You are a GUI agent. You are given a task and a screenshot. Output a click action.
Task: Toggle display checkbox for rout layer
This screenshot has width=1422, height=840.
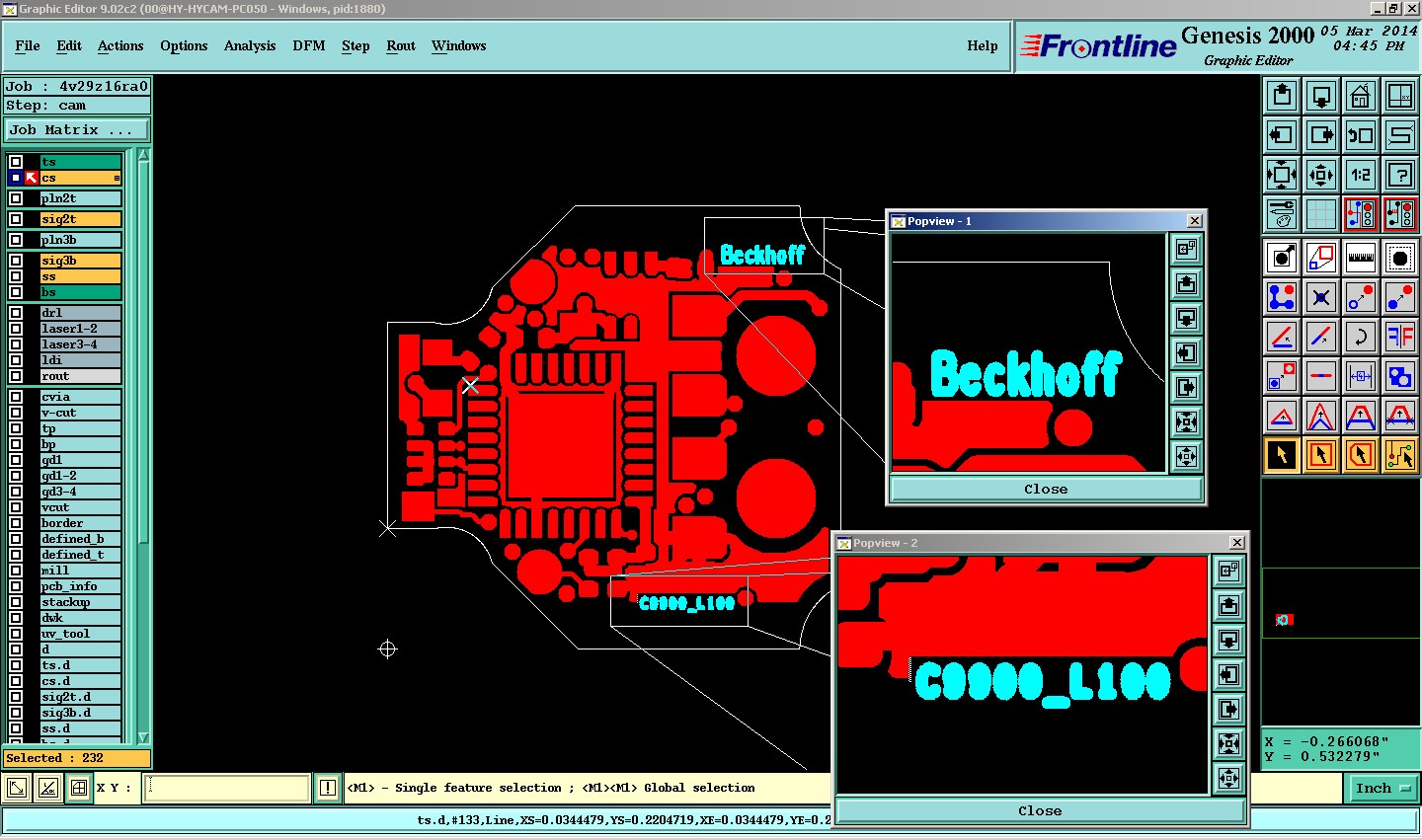(x=16, y=376)
